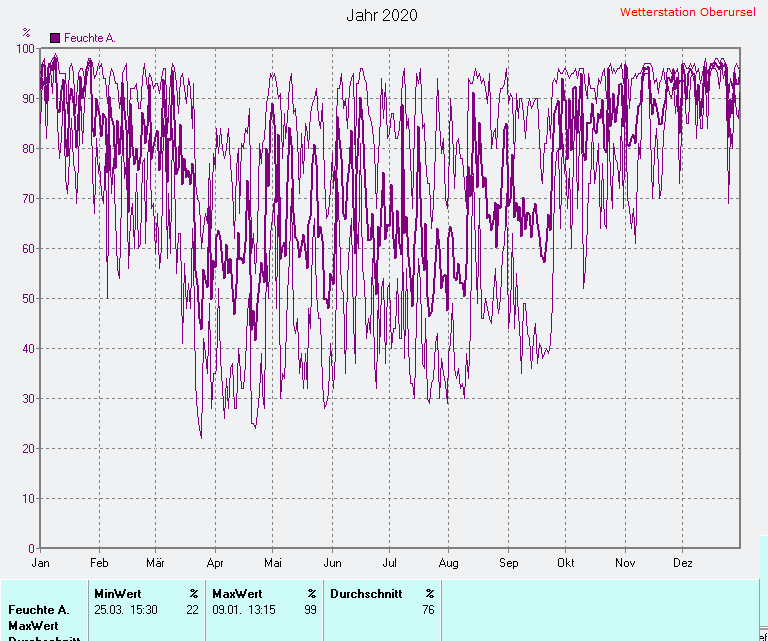This screenshot has height=641, width=768.
Task: Click the 'MinWert' column header
Action: (118, 594)
